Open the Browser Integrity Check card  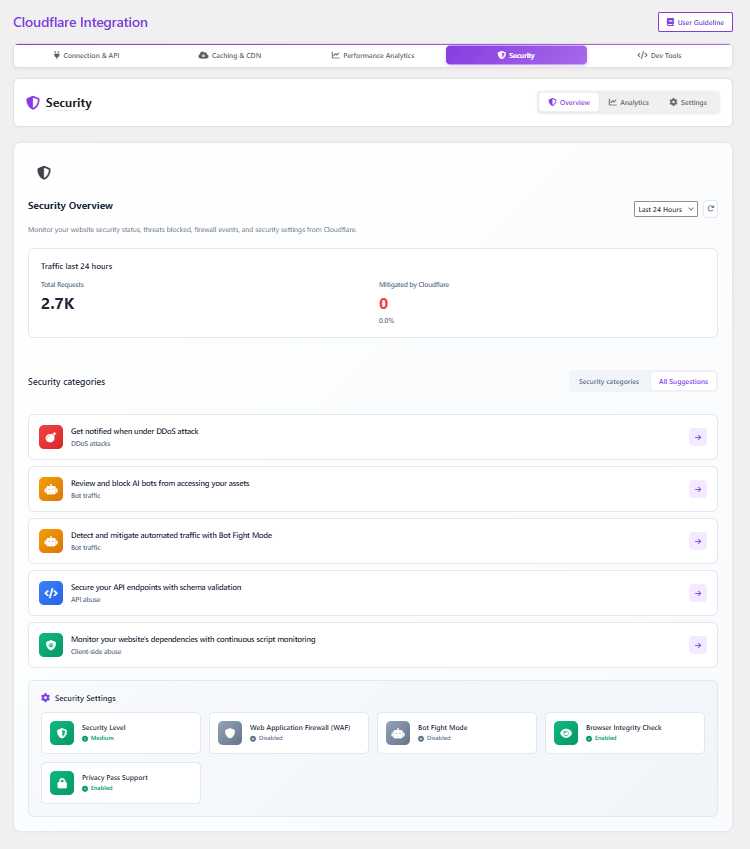point(624,733)
